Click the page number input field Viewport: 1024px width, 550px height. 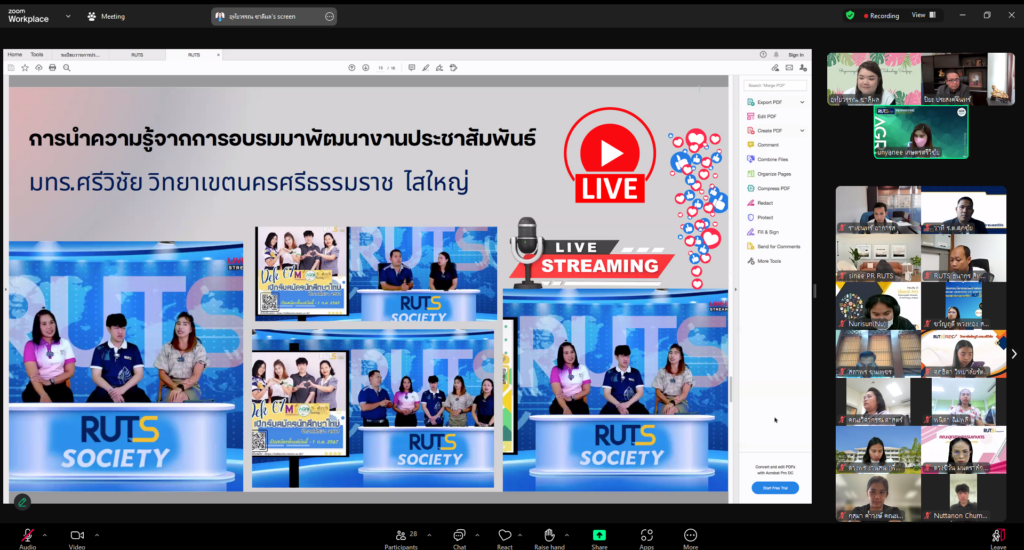381,68
